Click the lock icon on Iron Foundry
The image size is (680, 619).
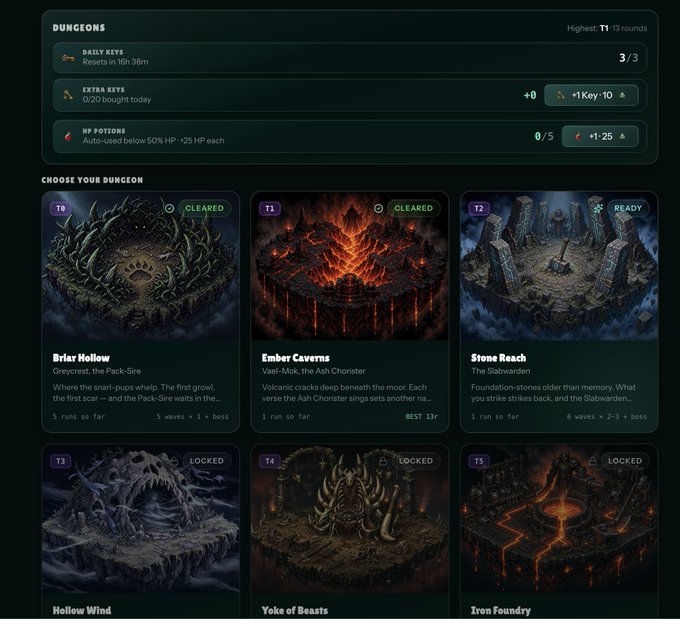[x=592, y=461]
